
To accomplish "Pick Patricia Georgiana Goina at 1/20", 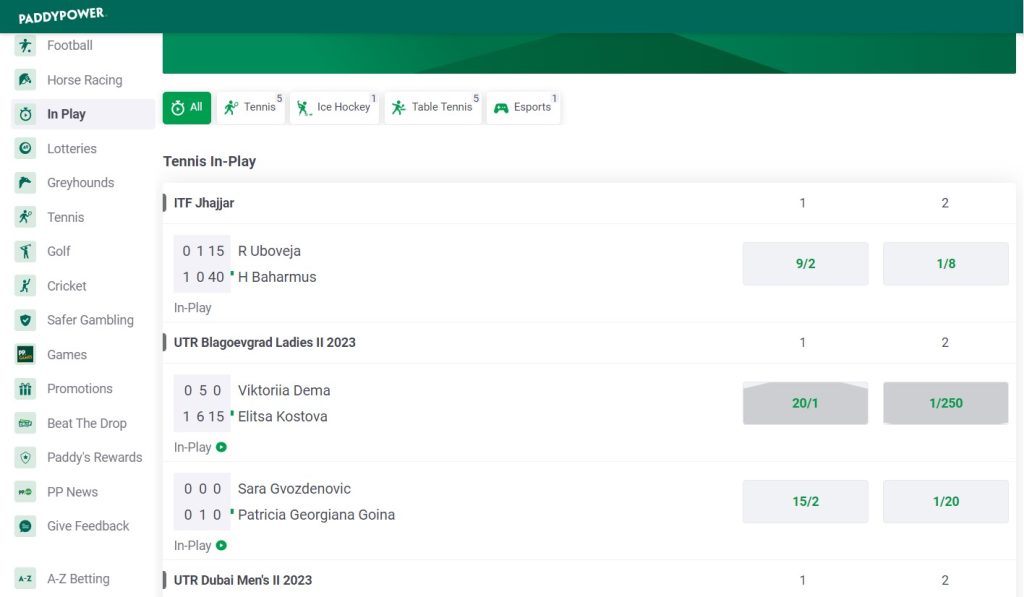I will [946, 502].
